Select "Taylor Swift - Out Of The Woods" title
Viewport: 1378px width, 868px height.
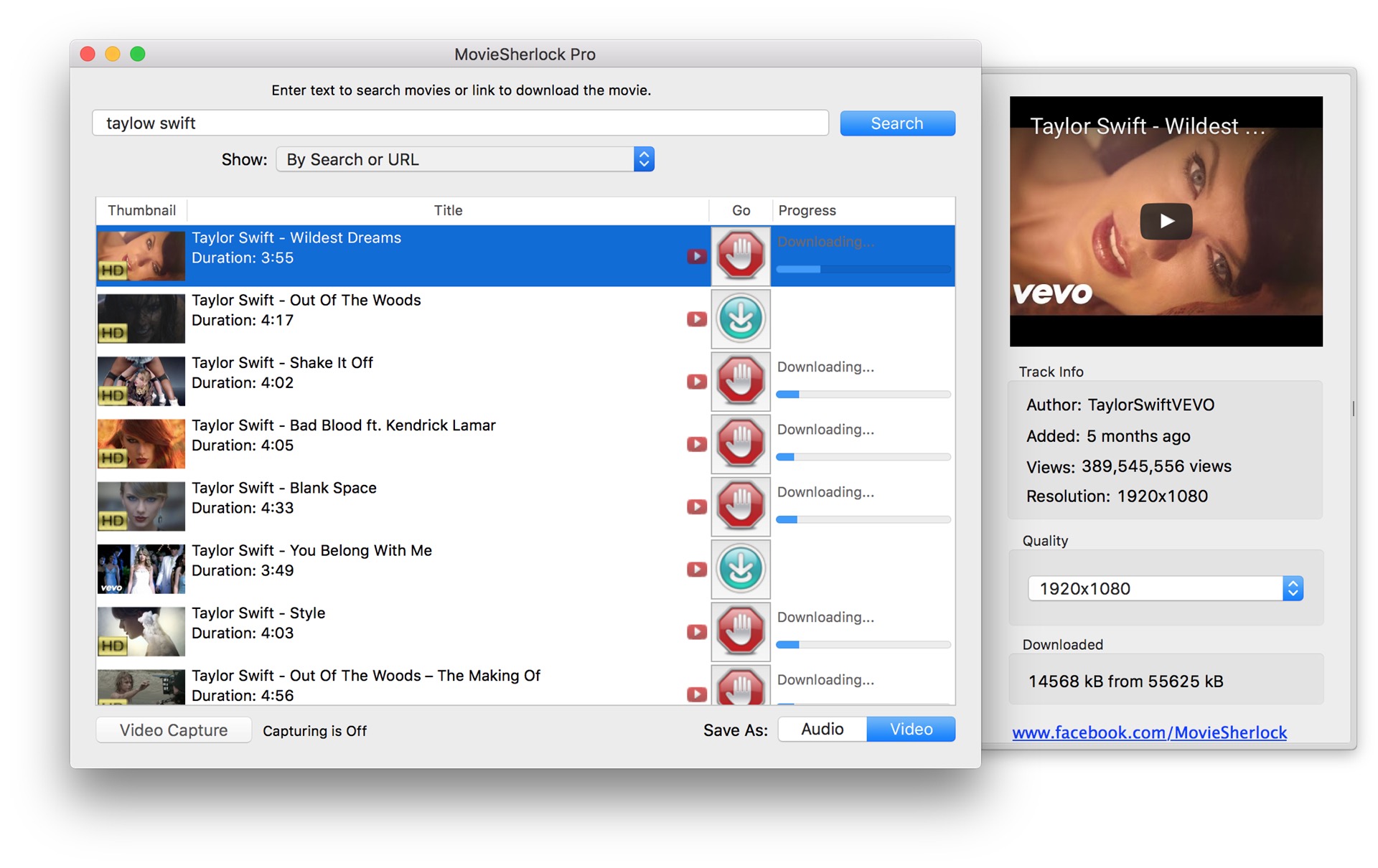point(306,300)
